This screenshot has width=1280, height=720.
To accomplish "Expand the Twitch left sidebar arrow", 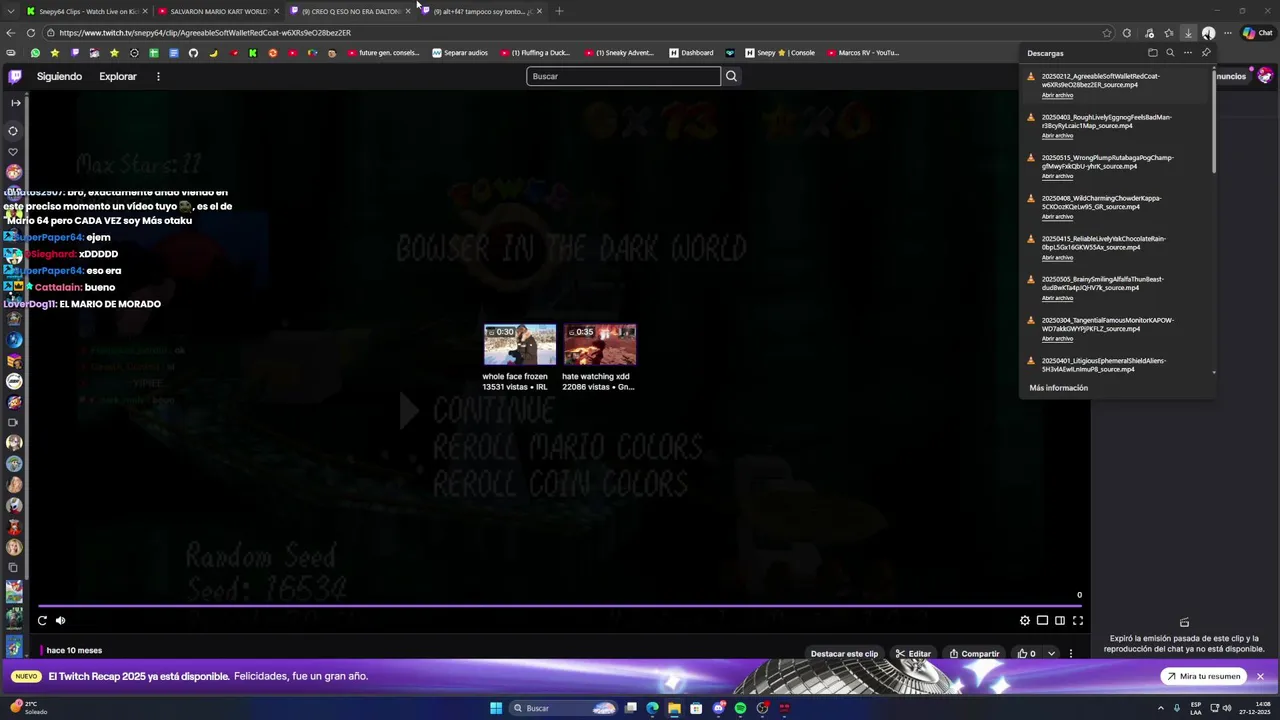I will [15, 103].
